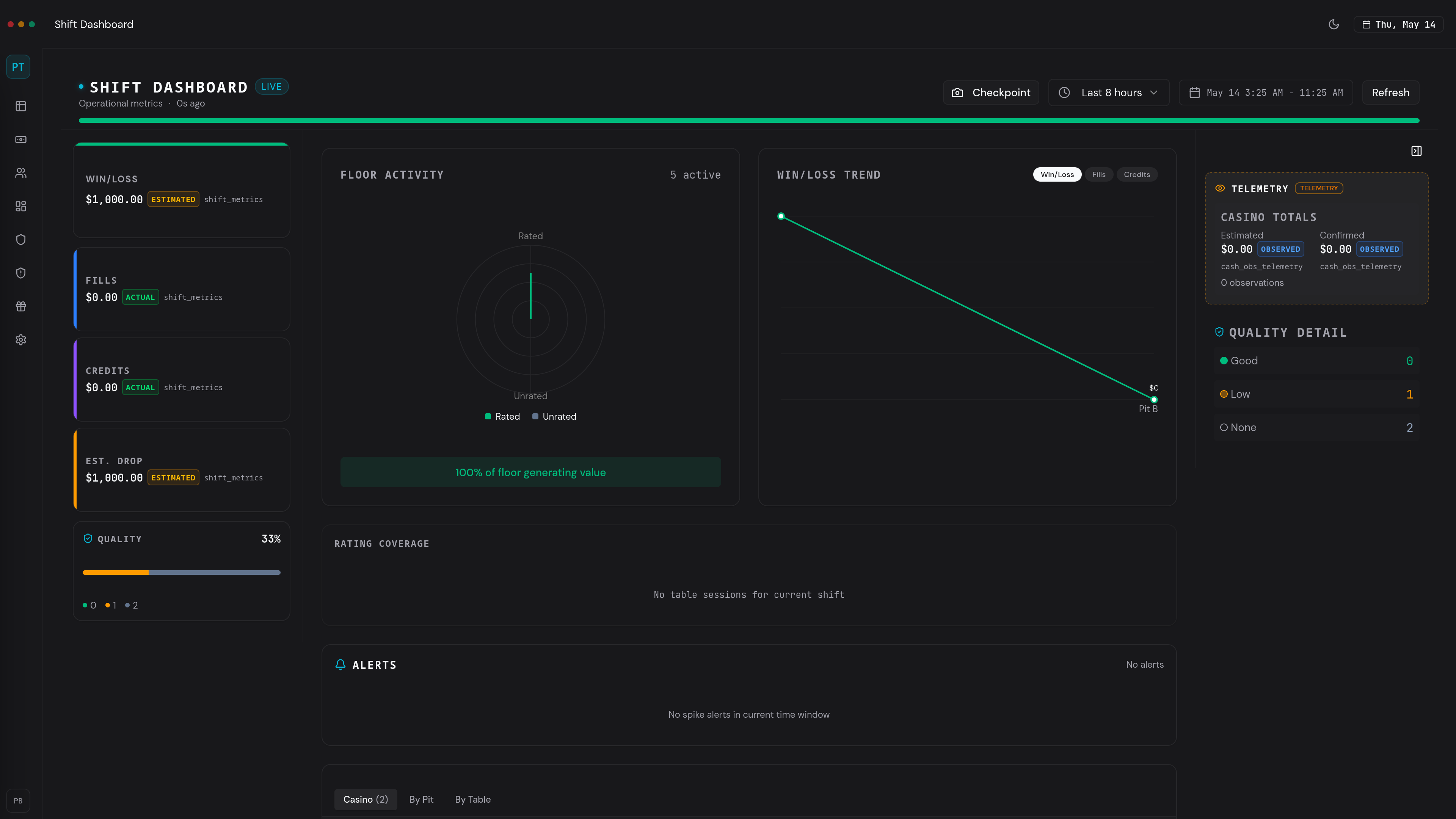Screen dimensions: 1456x819
Task: Click the camera icon on Checkpoint
Action: point(957,93)
